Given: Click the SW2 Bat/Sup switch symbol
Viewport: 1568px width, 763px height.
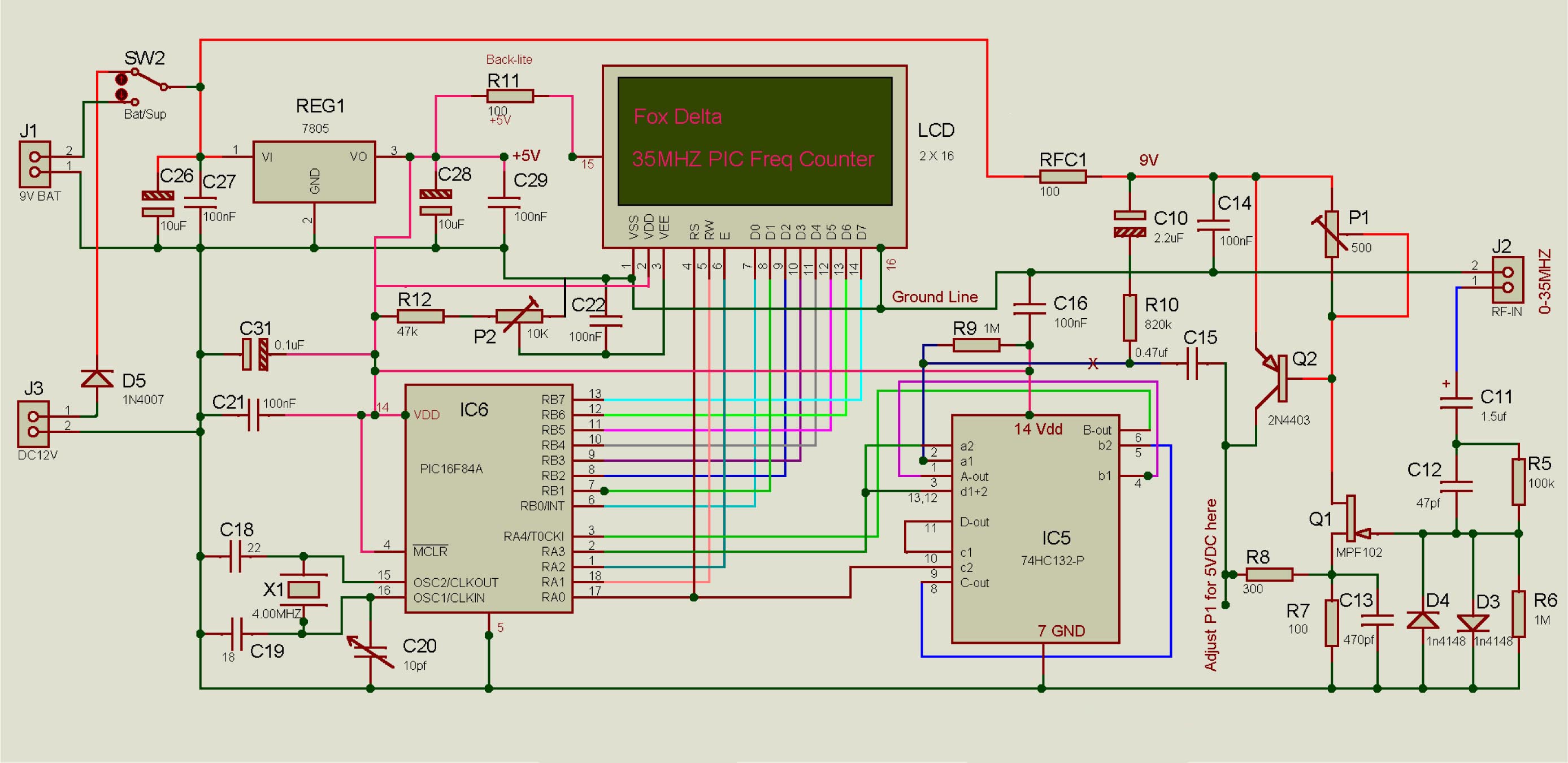Looking at the screenshot, I should [143, 88].
